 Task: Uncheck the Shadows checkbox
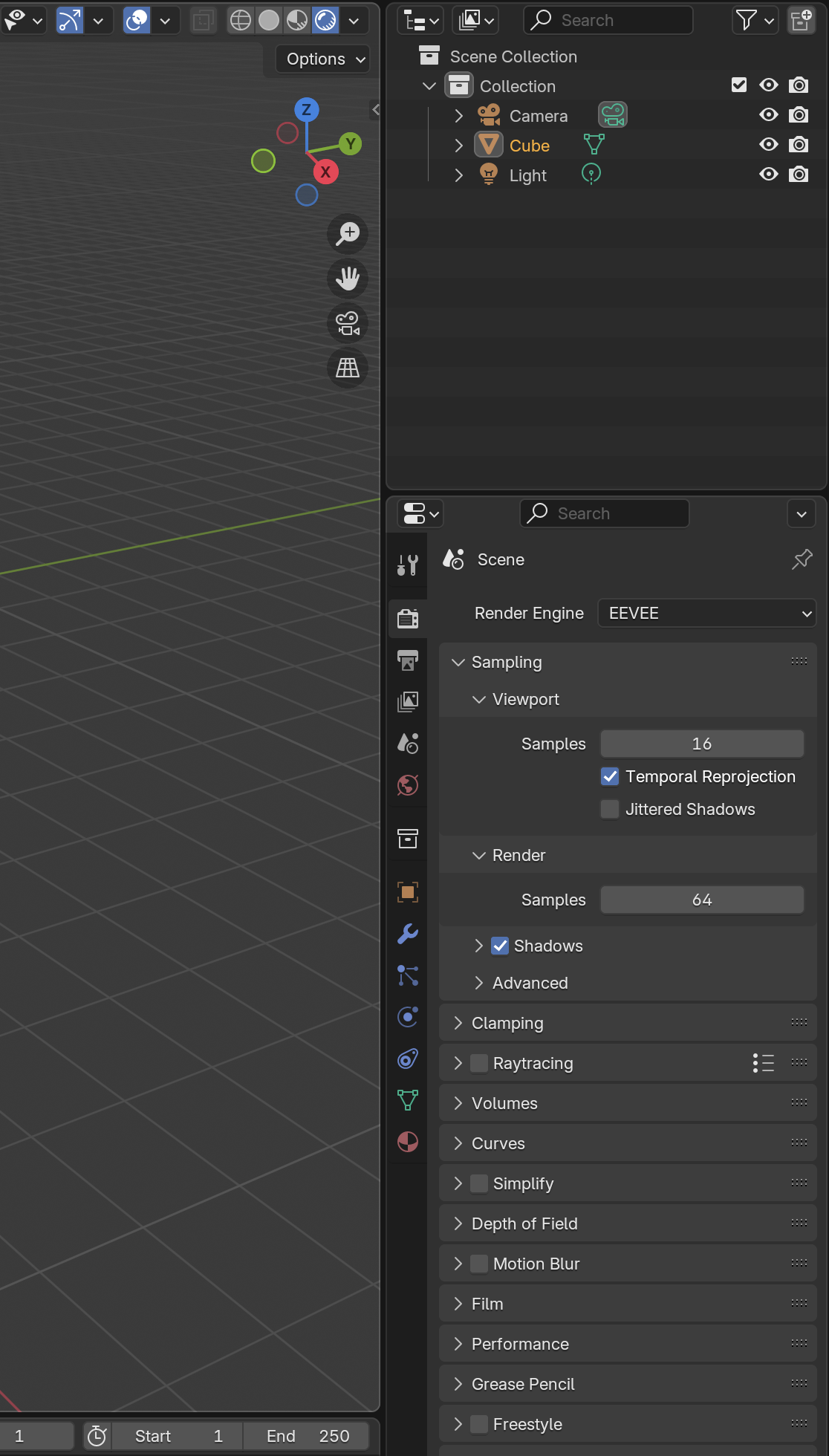tap(501, 946)
